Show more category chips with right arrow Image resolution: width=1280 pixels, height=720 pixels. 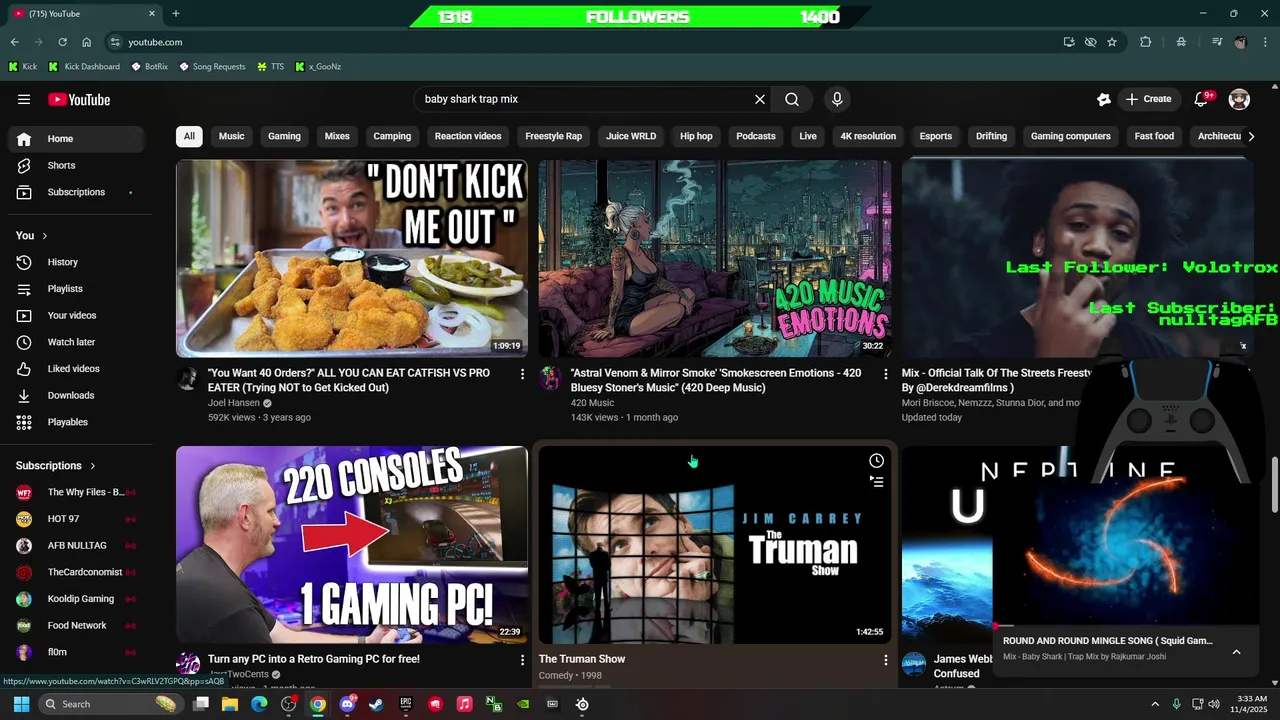[x=1251, y=136]
